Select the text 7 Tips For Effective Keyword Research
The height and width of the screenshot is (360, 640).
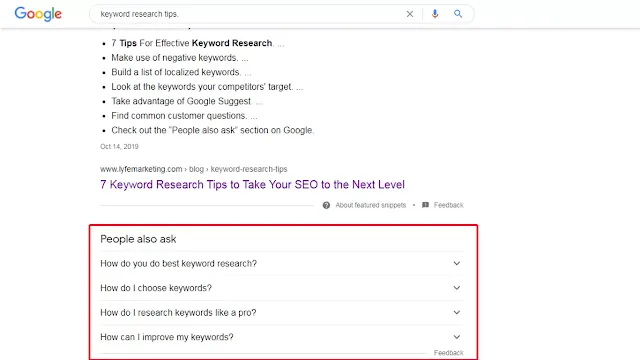[192, 43]
